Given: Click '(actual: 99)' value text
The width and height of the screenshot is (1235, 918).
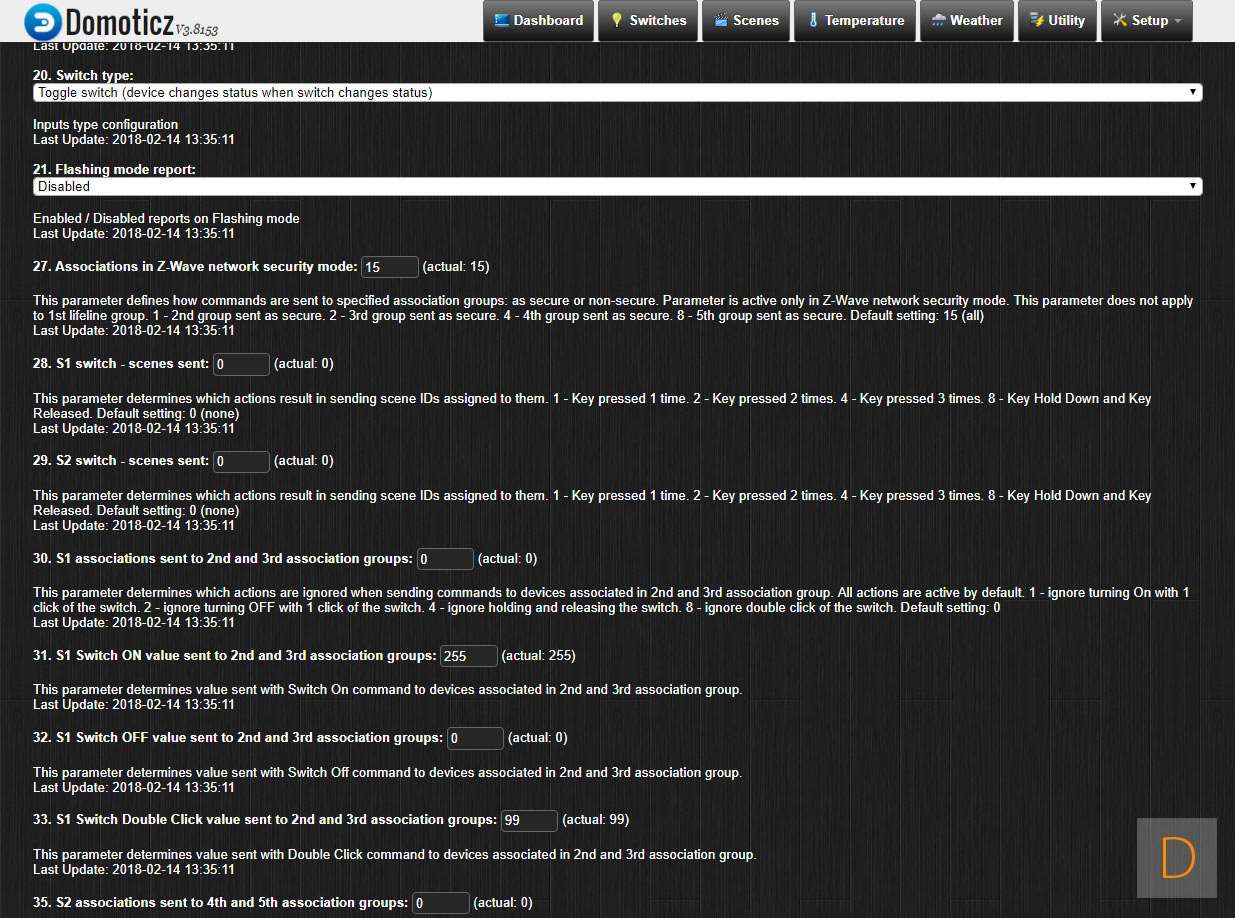Looking at the screenshot, I should pos(596,820).
